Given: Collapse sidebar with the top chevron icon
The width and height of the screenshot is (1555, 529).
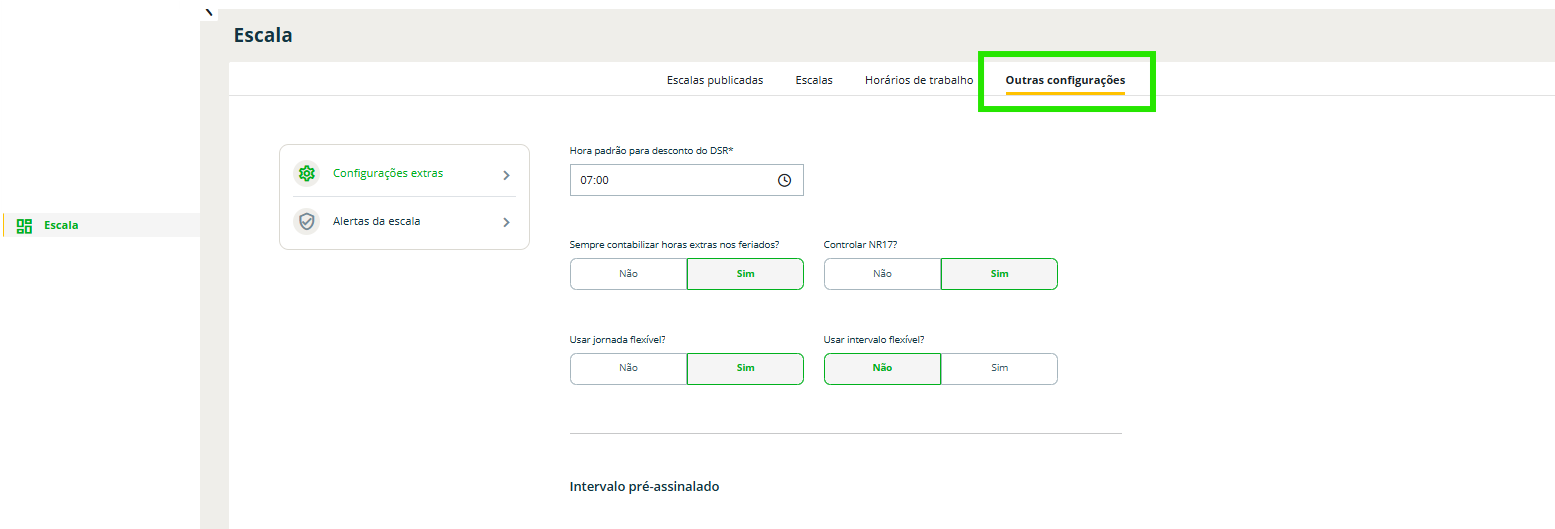Looking at the screenshot, I should coord(208,10).
